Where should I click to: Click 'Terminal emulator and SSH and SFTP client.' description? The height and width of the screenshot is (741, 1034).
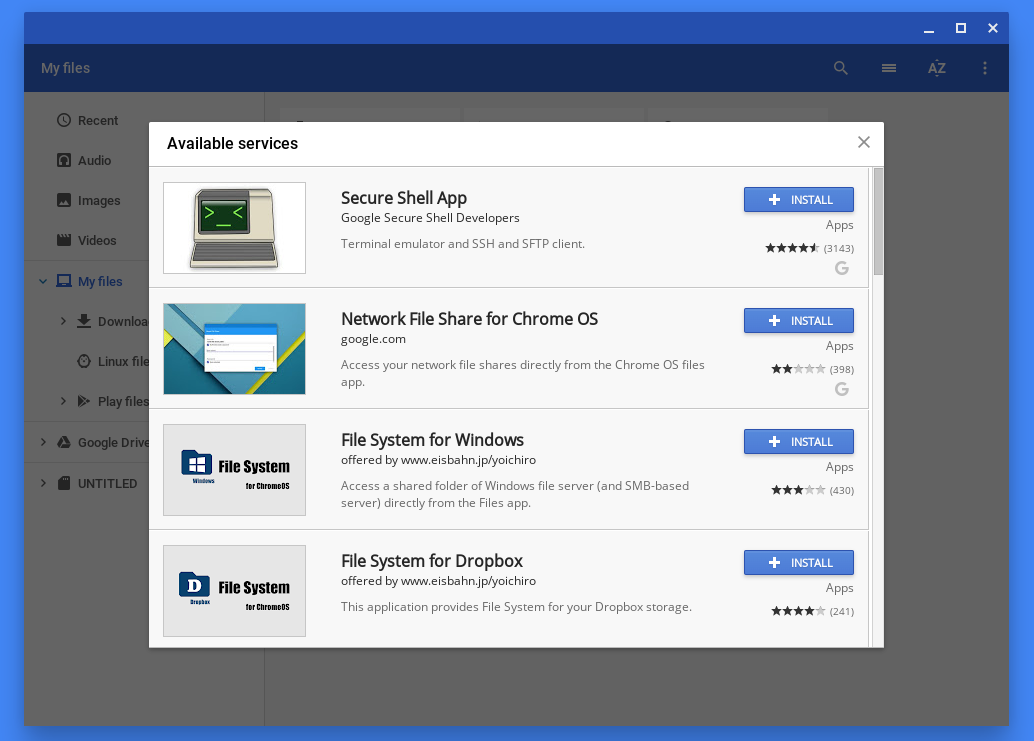click(463, 244)
